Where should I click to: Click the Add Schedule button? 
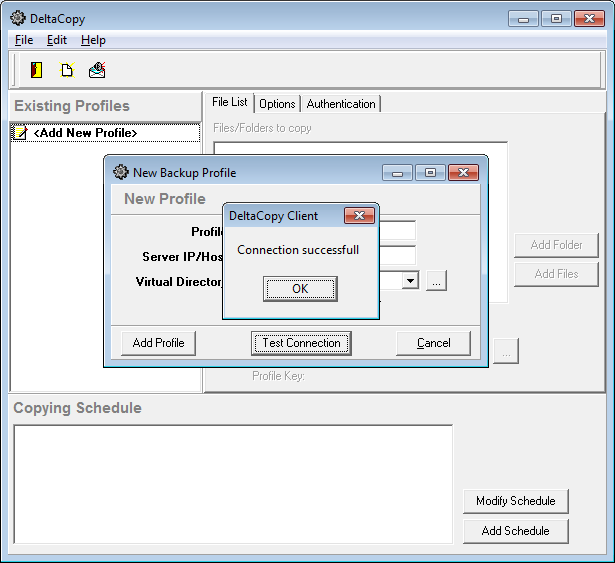515,531
